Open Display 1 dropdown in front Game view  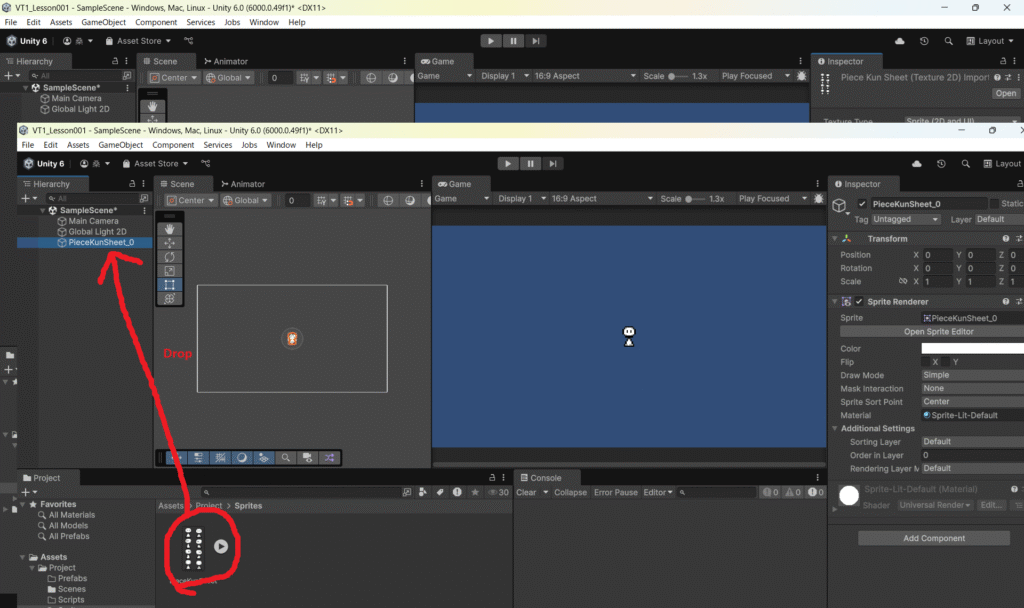coord(522,199)
